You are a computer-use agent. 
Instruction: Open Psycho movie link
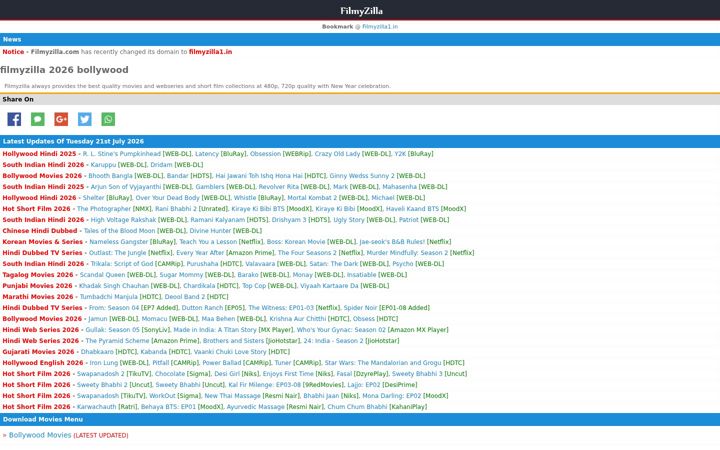403,264
